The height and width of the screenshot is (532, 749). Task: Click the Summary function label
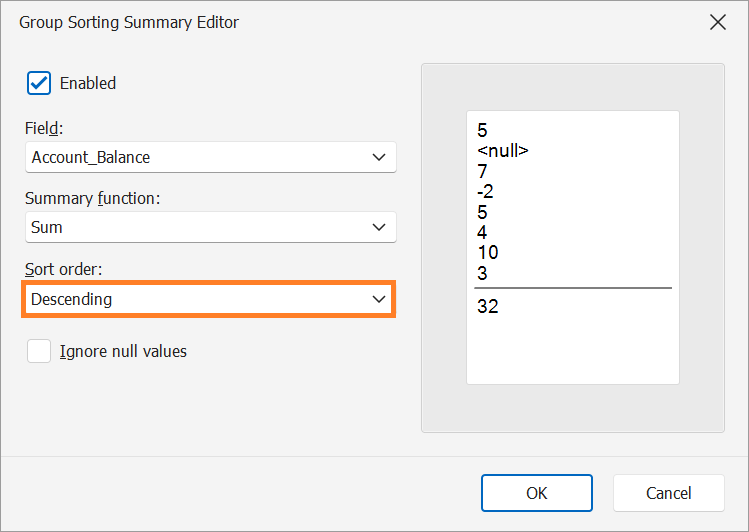click(x=93, y=198)
